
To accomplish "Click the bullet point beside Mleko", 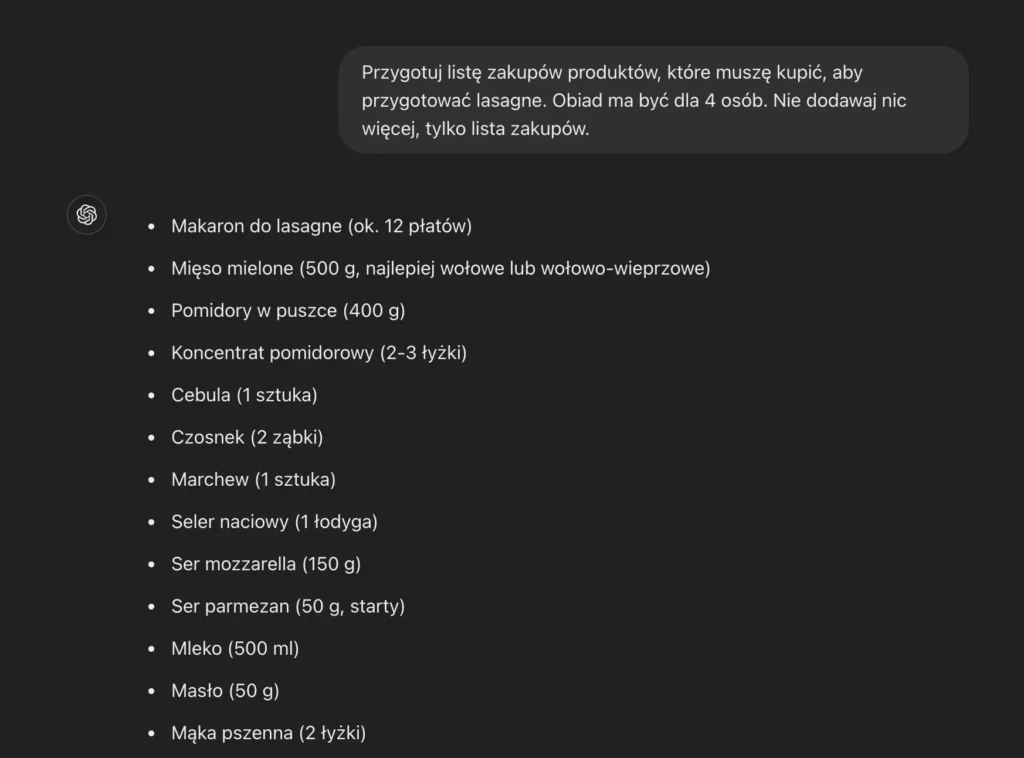I will [152, 649].
